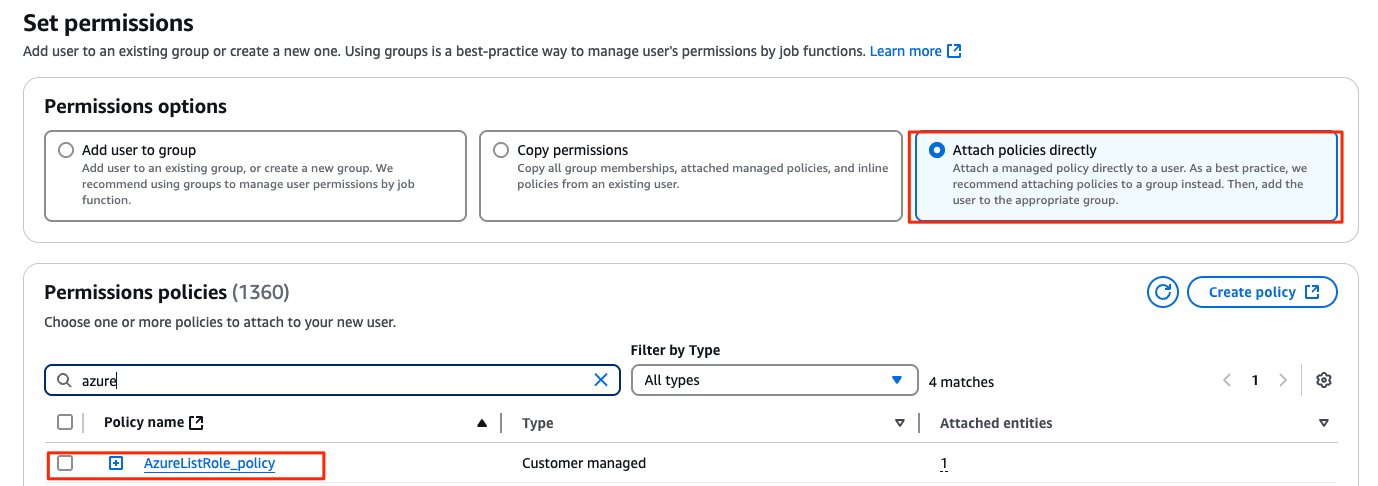This screenshot has height=486, width=1378.
Task: Open the Filter by Type dropdown
Action: (x=774, y=380)
